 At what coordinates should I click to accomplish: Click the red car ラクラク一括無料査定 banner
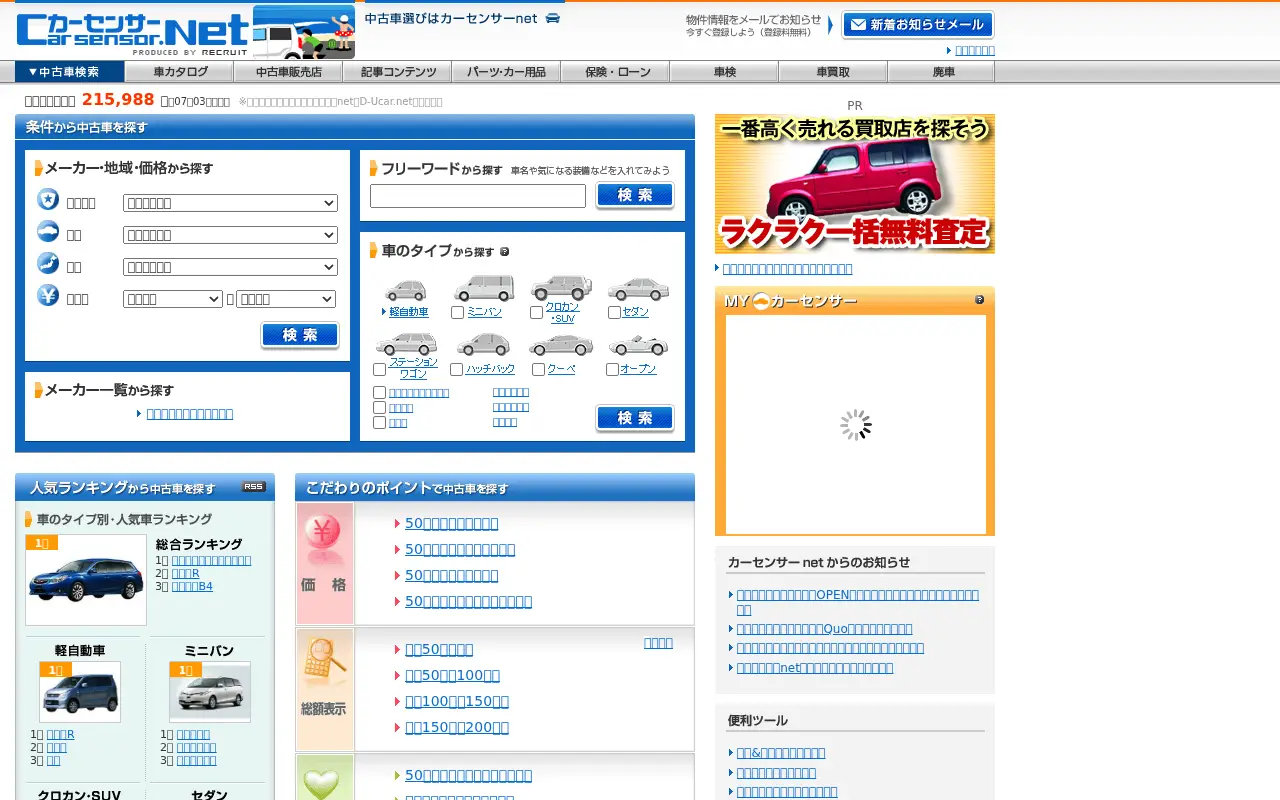(x=855, y=184)
